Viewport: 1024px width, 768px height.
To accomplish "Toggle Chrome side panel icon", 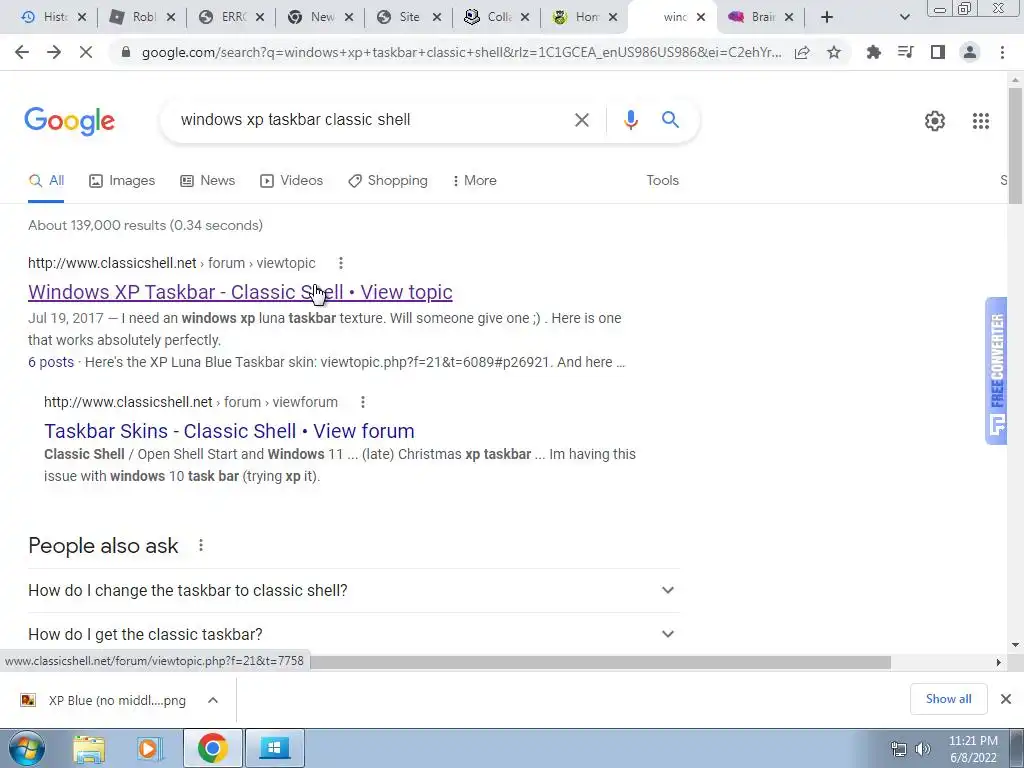I will (938, 52).
